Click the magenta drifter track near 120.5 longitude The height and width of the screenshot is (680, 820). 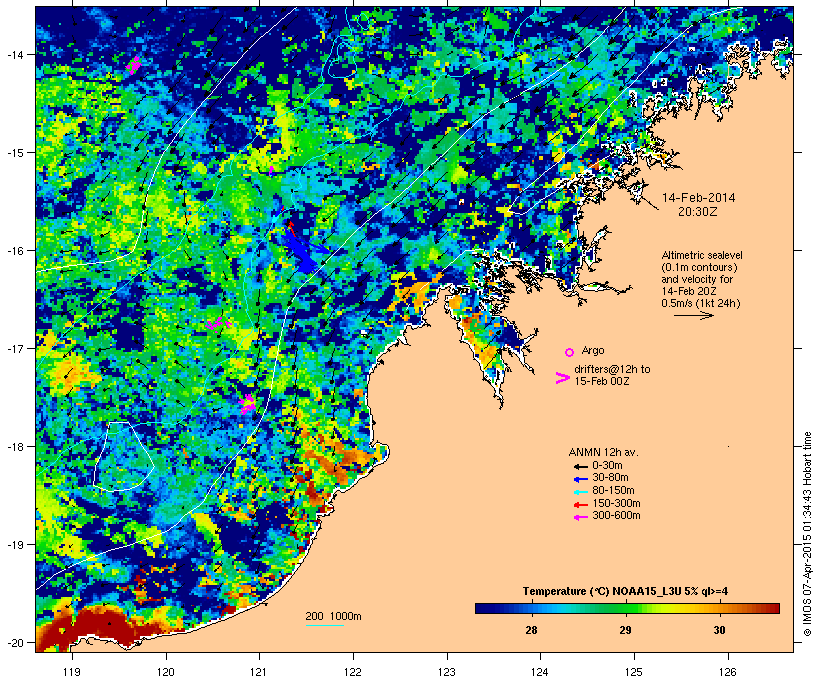click(218, 324)
